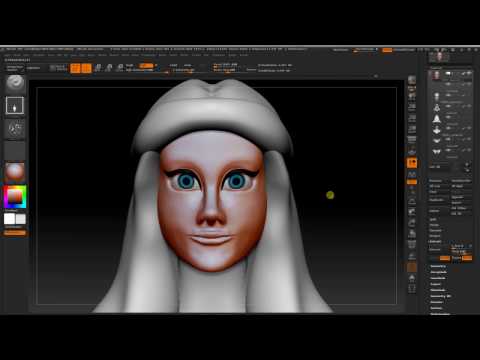Viewport: 480px width, 360px height.
Task: Click the Rename subtool button
Action: (x=436, y=181)
